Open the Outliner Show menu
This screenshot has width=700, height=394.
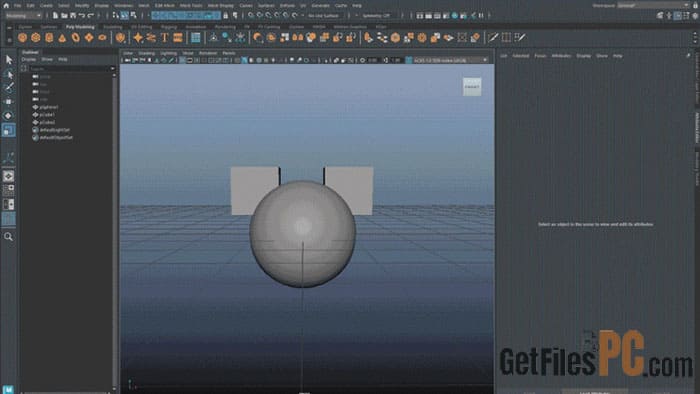[x=47, y=59]
